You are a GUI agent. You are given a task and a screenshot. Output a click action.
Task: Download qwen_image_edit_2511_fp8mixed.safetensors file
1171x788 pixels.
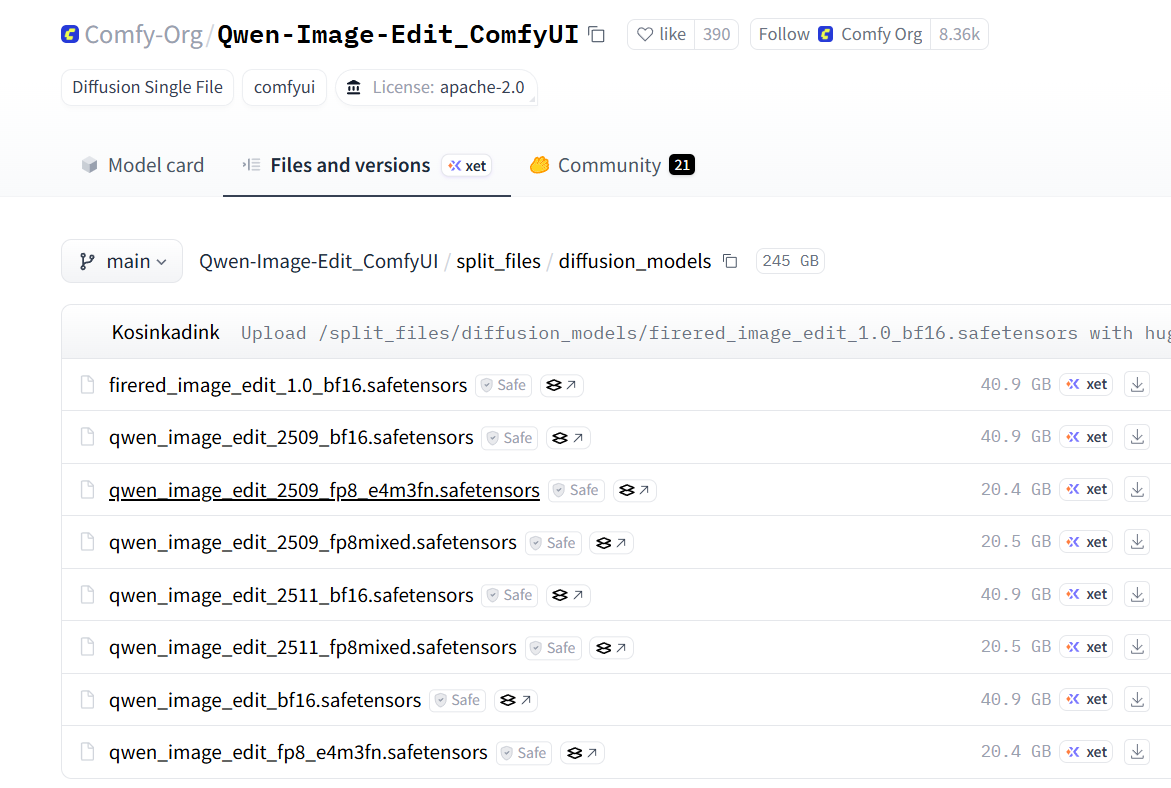click(x=1137, y=647)
